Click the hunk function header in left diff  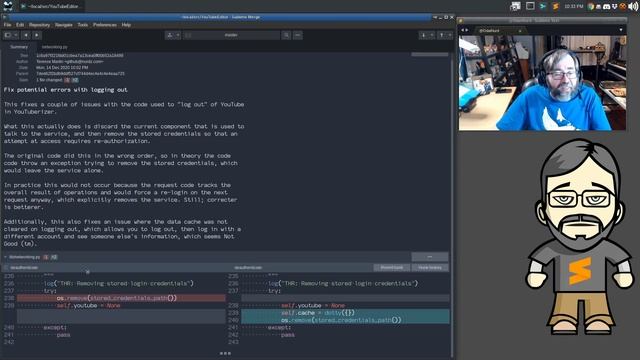pyautogui.click(x=24, y=268)
